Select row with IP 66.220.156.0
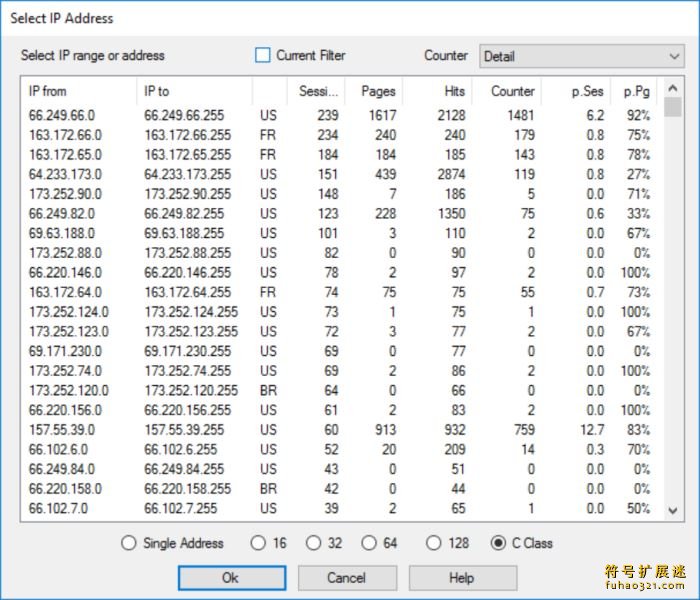This screenshot has width=700, height=600. click(340, 410)
